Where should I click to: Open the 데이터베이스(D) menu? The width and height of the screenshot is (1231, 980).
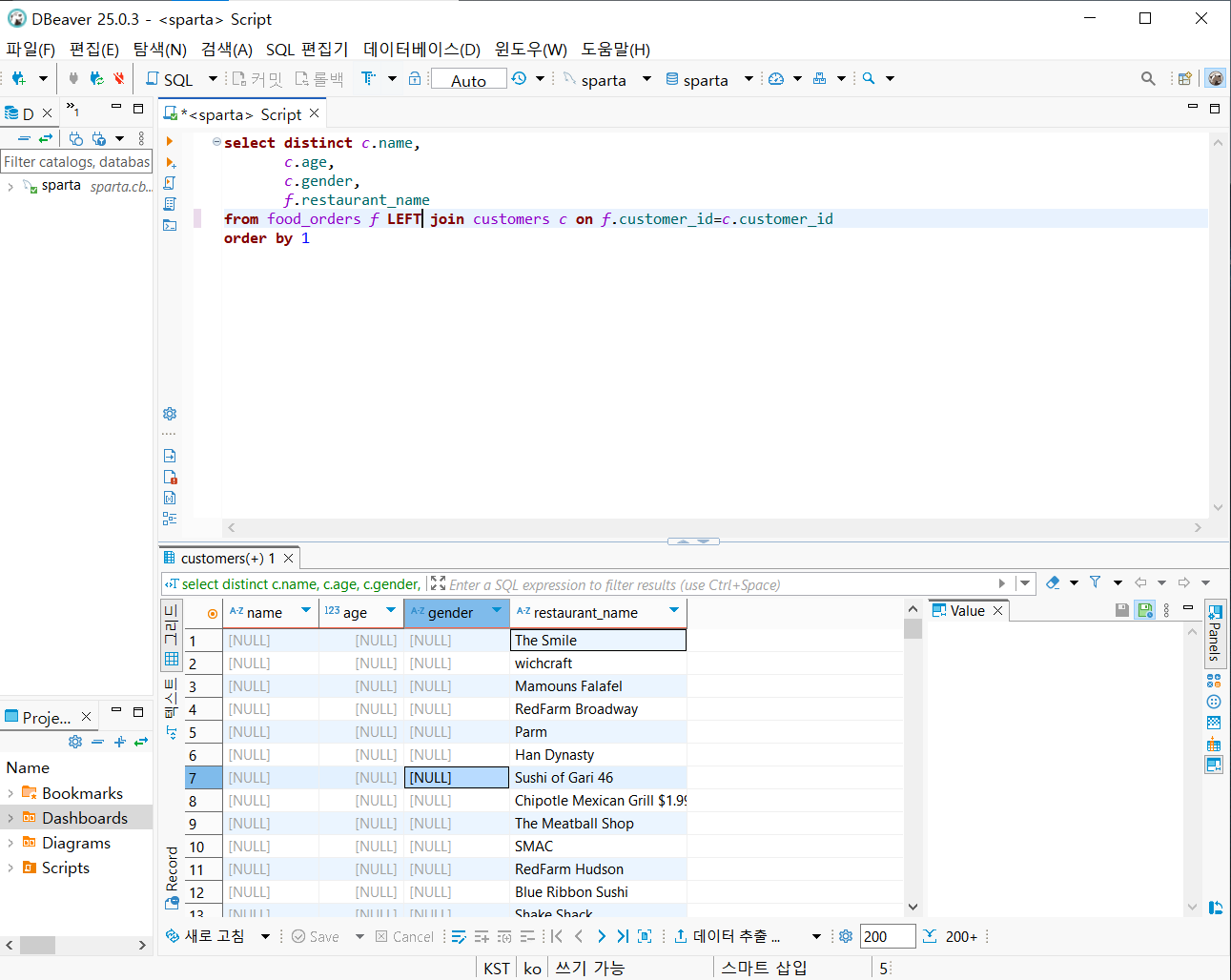coord(421,50)
